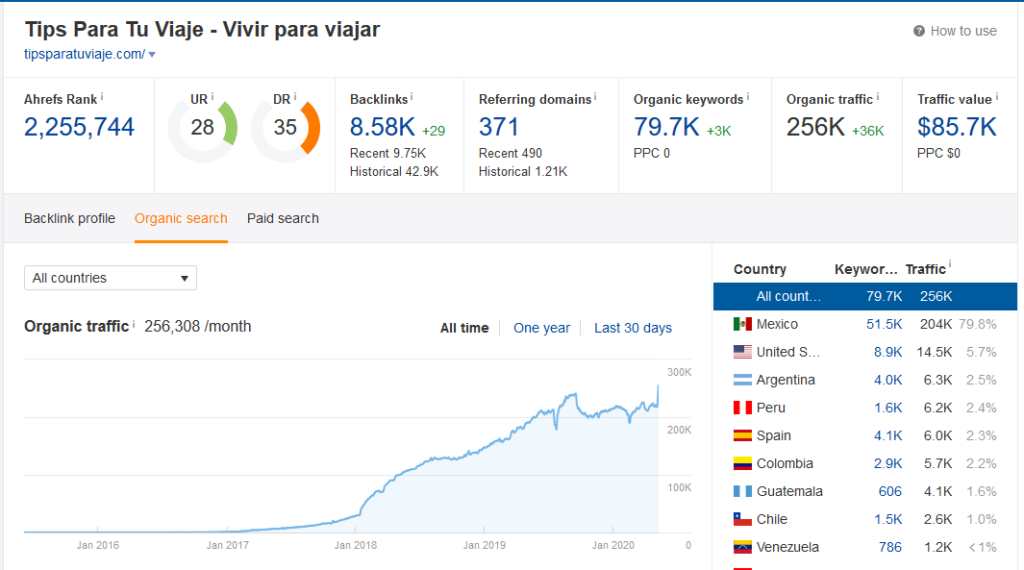This screenshot has height=570, width=1024.
Task: Open Mexico's 51.5K keywords link
Action: coord(884,324)
